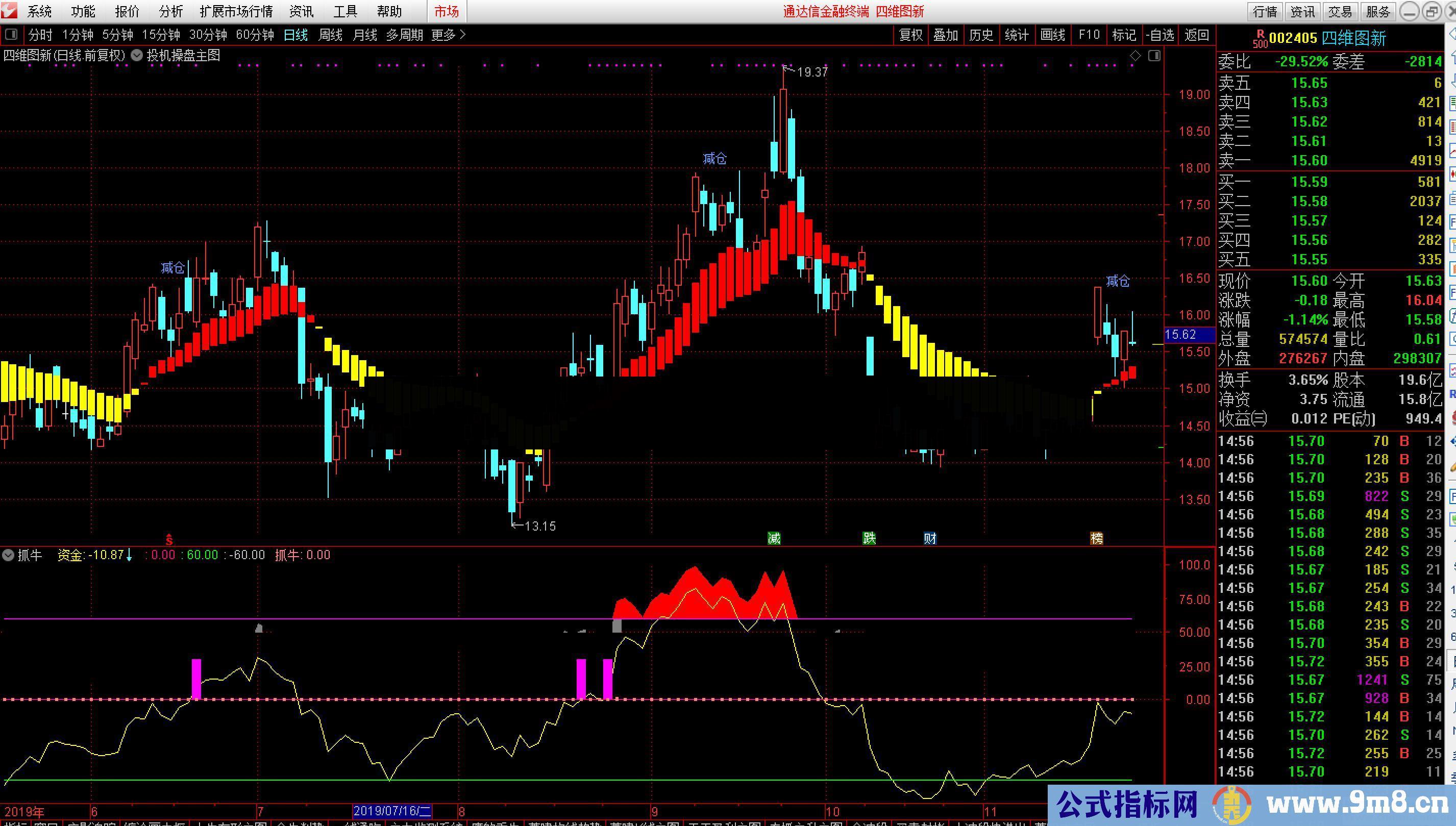
Task: Open the 市场 tab
Action: 447,11
